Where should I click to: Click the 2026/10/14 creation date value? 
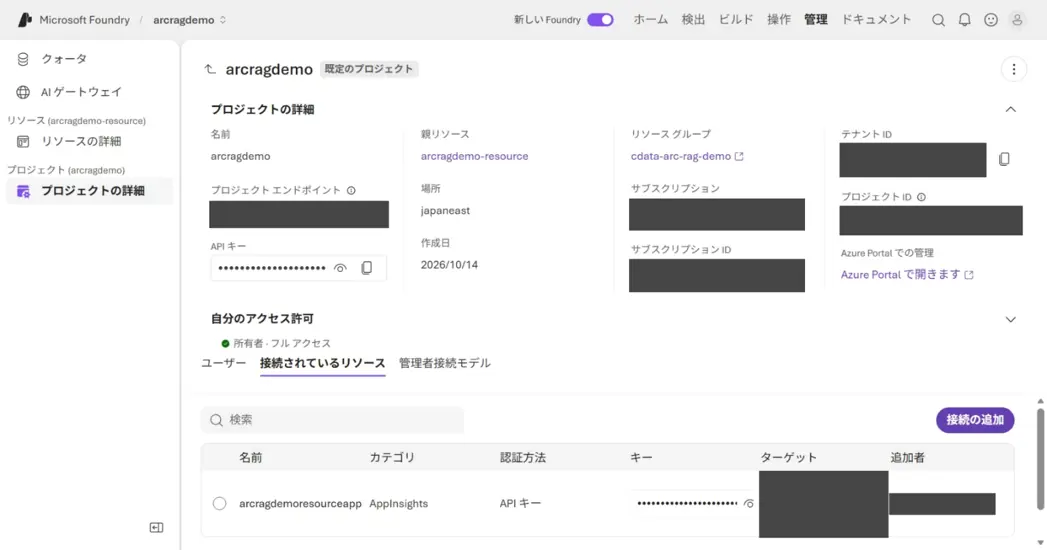449,264
